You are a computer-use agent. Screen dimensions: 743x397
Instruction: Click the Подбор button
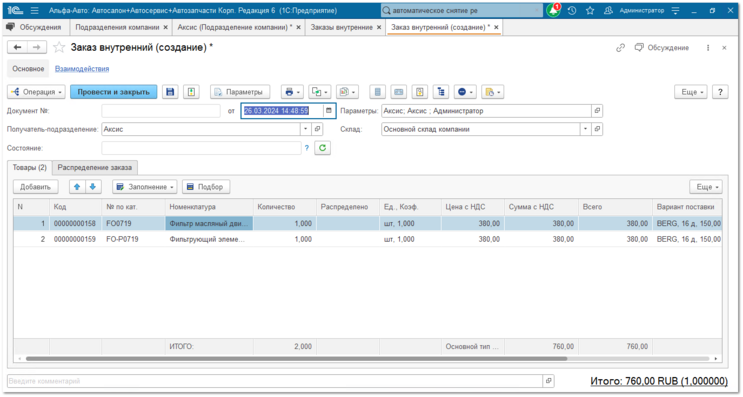click(206, 187)
